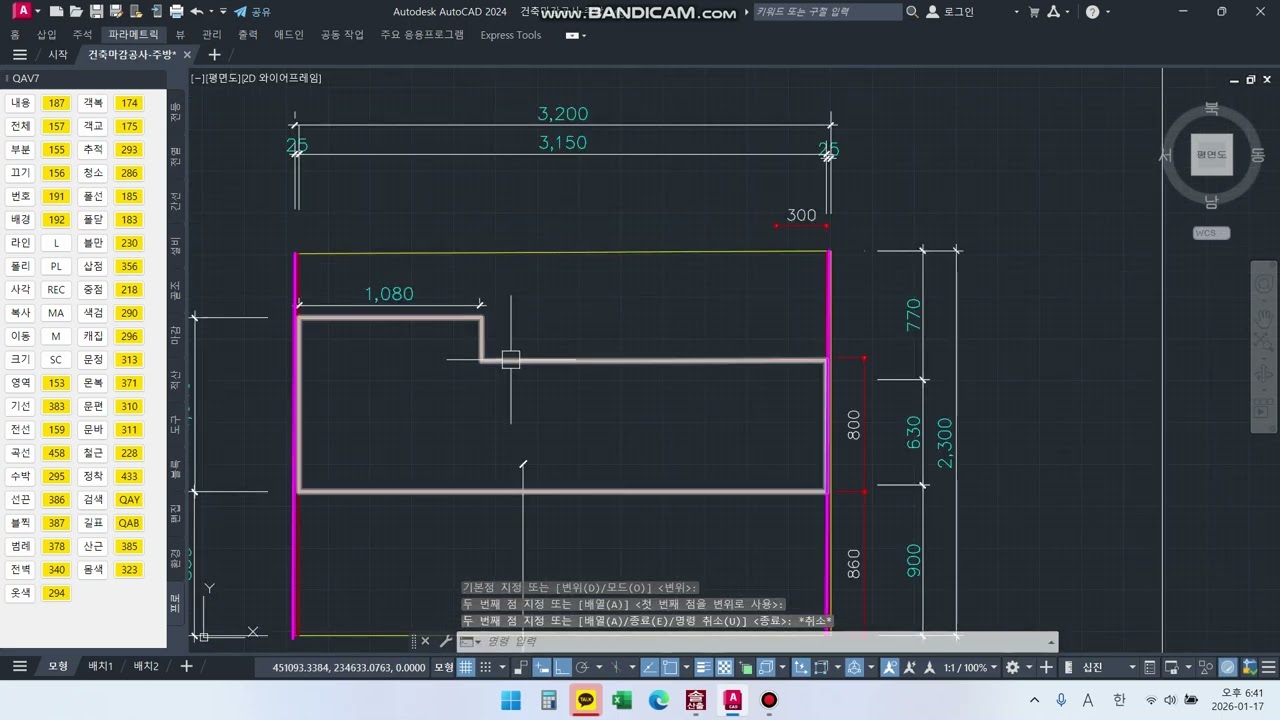The image size is (1280, 720).
Task: Expand the quick access toolbar customize arrow
Action: [x=223, y=12]
